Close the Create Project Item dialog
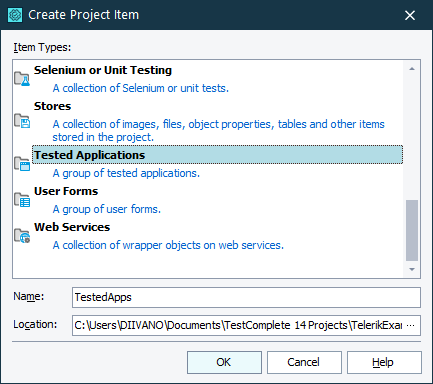 410,15
